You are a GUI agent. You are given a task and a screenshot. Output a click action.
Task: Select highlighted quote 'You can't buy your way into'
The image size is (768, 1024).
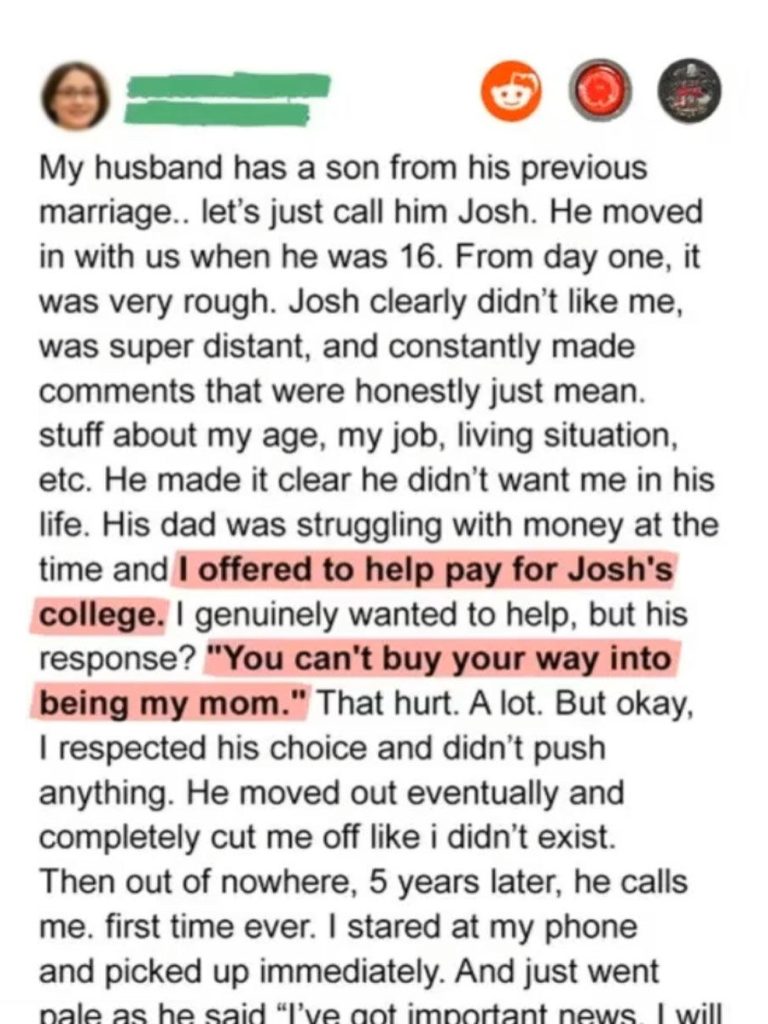click(441, 658)
